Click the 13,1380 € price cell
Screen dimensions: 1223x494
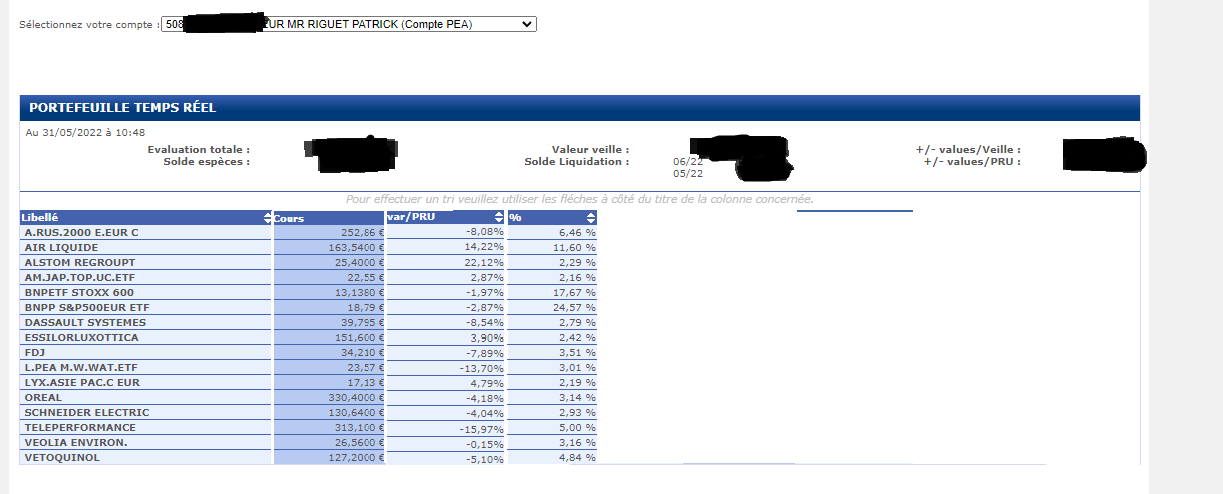click(x=329, y=292)
